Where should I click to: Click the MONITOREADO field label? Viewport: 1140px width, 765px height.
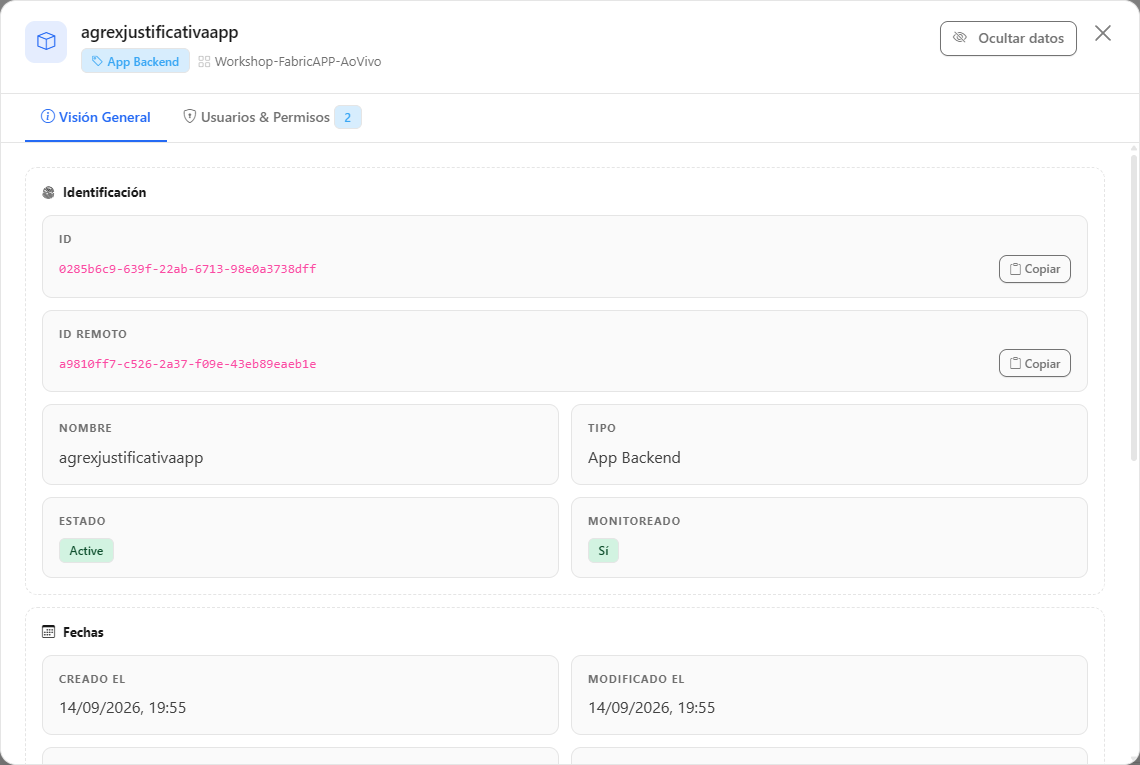(634, 521)
